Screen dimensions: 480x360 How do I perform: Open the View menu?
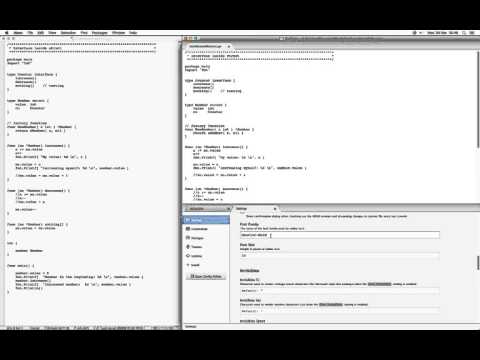(52, 33)
